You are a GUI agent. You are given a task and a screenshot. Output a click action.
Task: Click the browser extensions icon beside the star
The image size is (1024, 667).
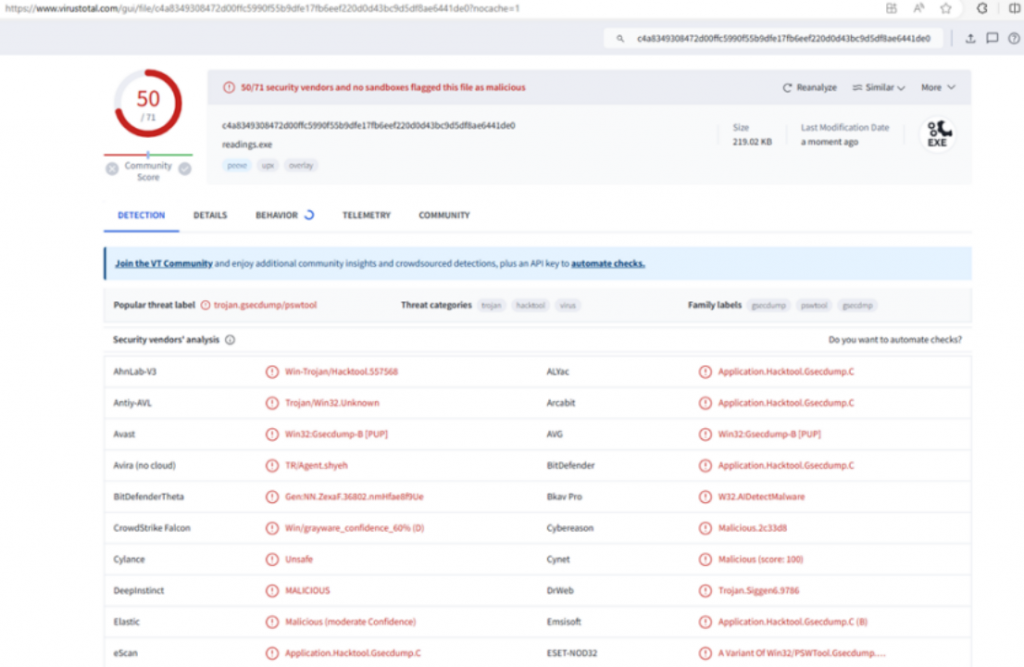[x=982, y=8]
